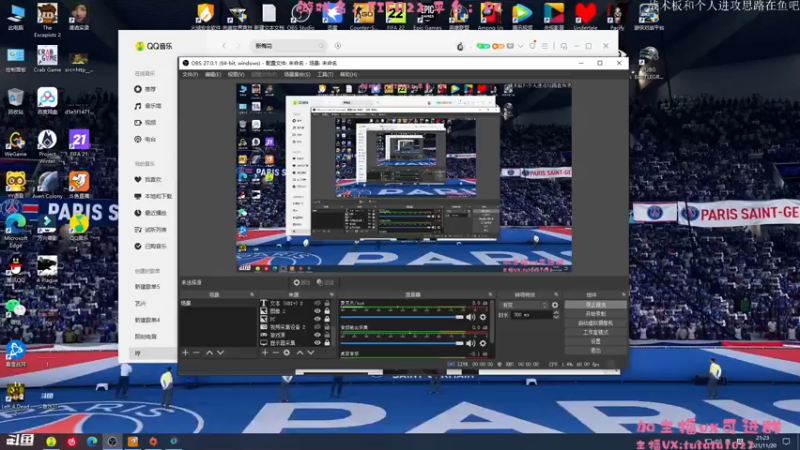The height and width of the screenshot is (450, 800).
Task: Pop out the Scenes dock panel
Action: [252, 295]
